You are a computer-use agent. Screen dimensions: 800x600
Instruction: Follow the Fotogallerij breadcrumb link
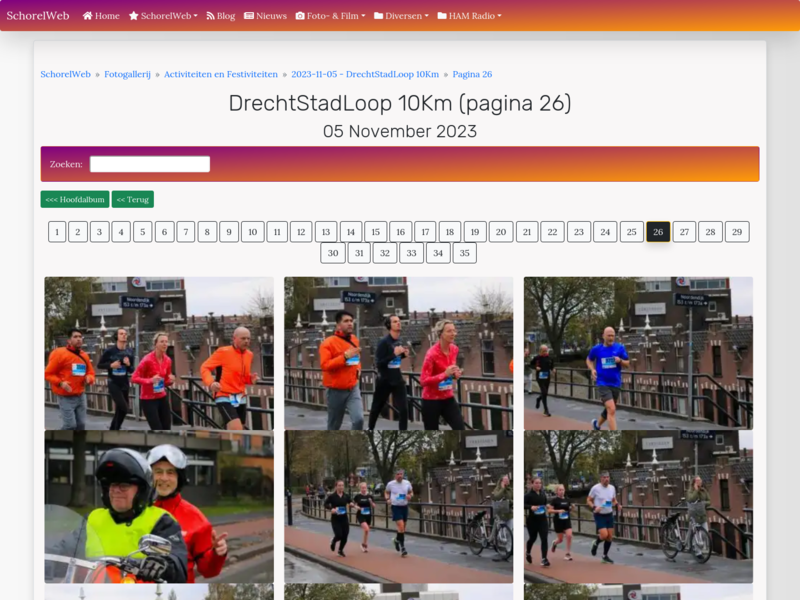(x=127, y=74)
